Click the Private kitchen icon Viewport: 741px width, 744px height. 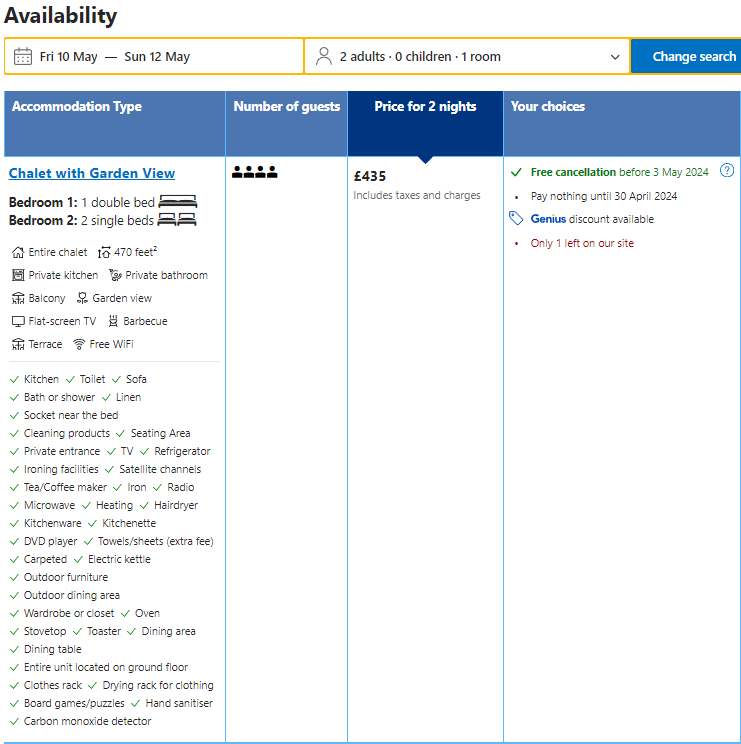click(18, 275)
